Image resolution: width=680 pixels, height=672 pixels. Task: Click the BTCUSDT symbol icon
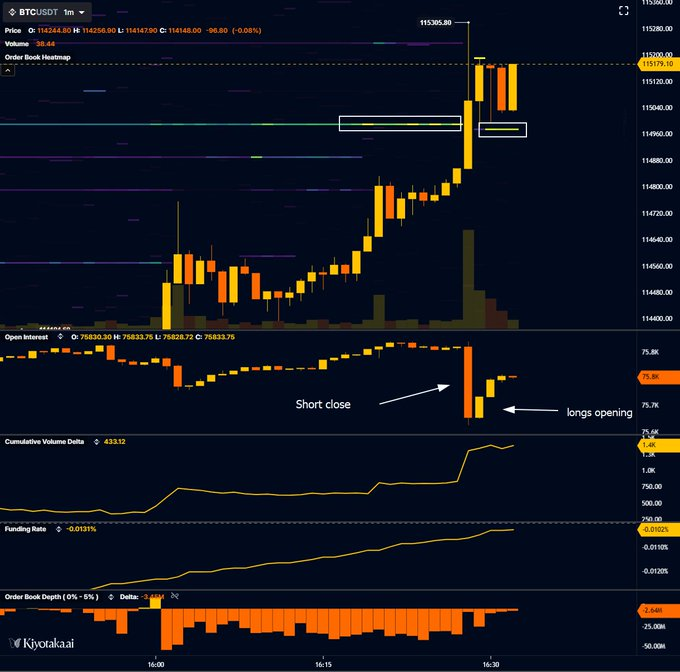(x=14, y=13)
